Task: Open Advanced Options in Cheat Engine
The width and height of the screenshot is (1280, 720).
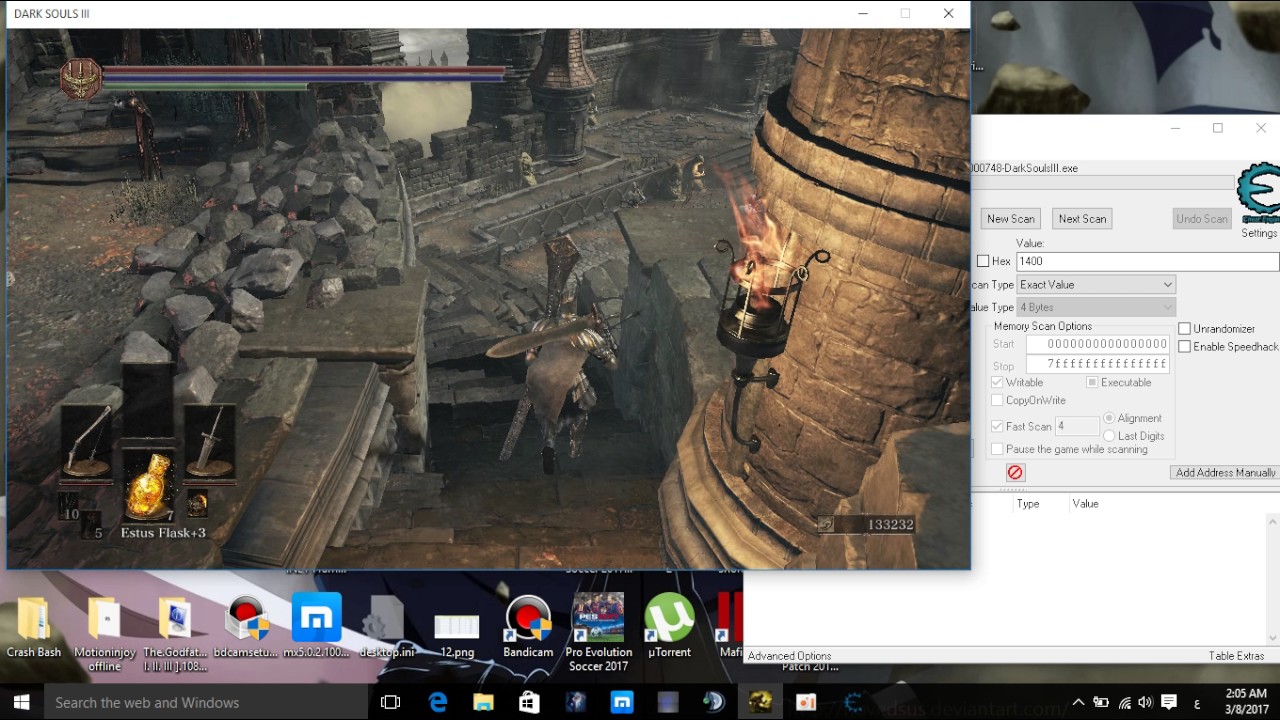Action: click(x=789, y=656)
